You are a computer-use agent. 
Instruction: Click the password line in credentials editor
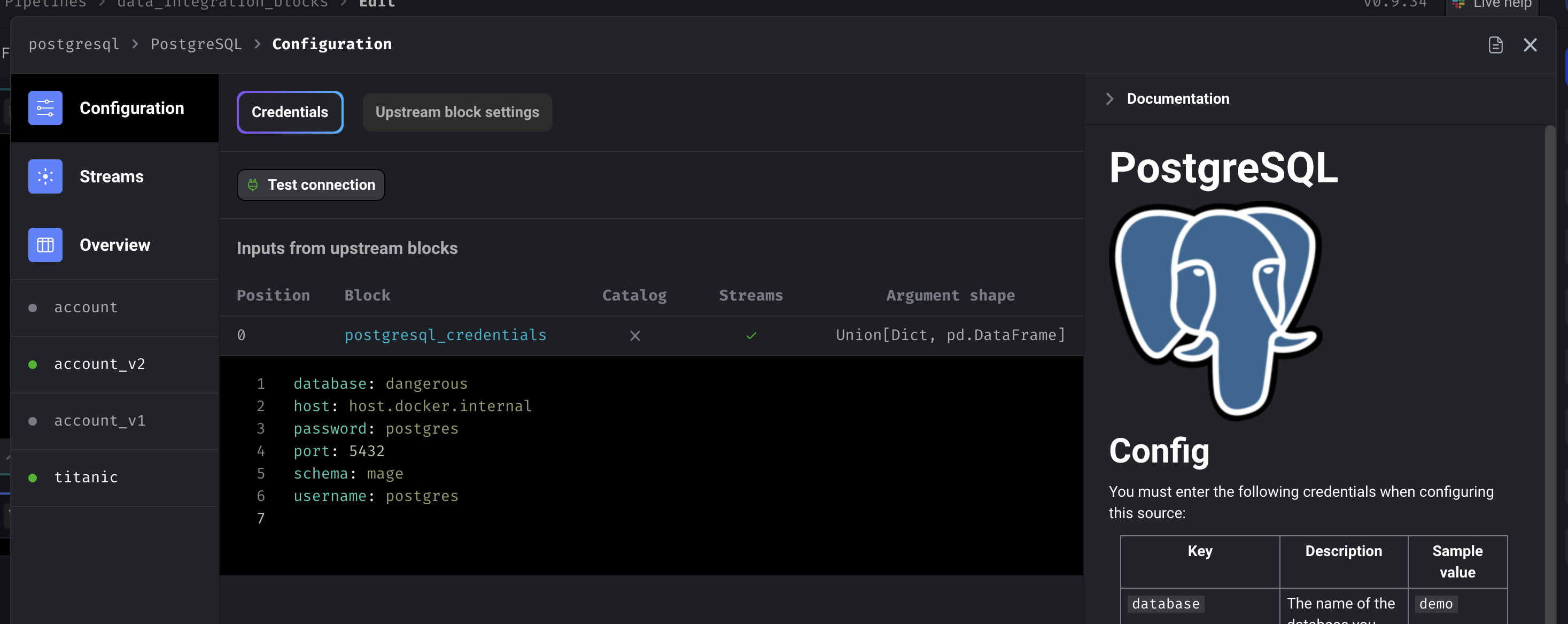tap(376, 429)
